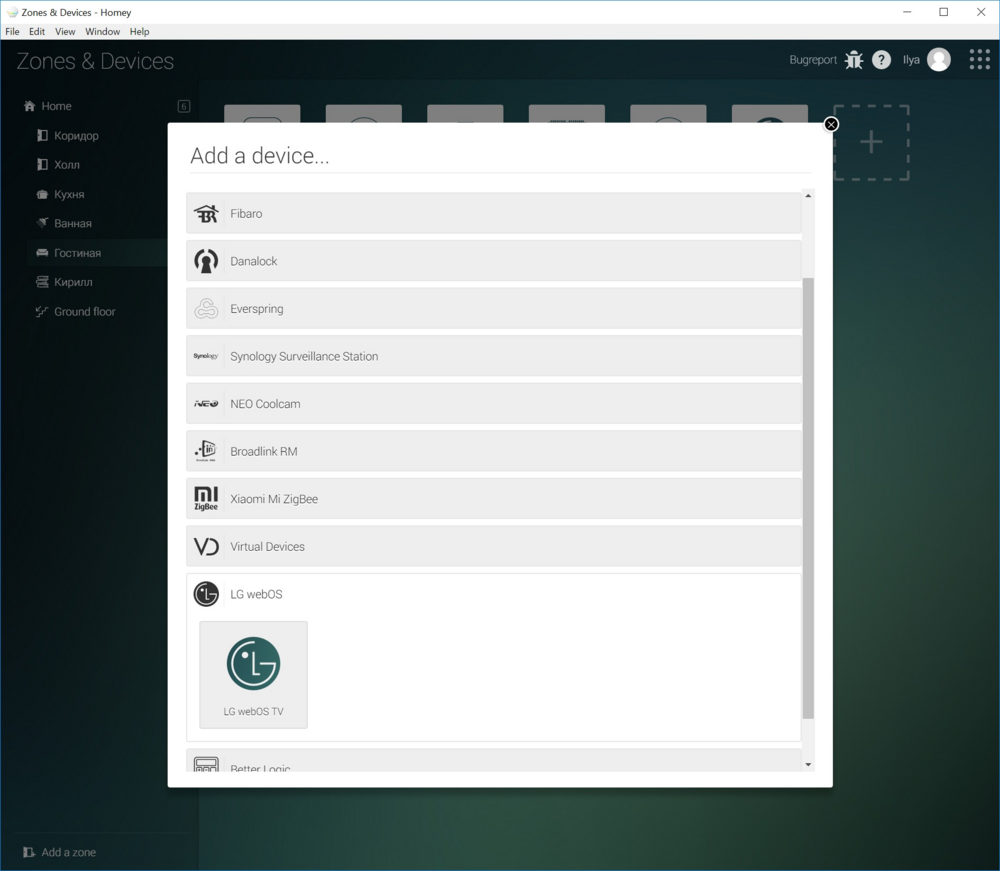Click the kitchen icon beside Кухня
The height and width of the screenshot is (871, 1000).
point(42,194)
